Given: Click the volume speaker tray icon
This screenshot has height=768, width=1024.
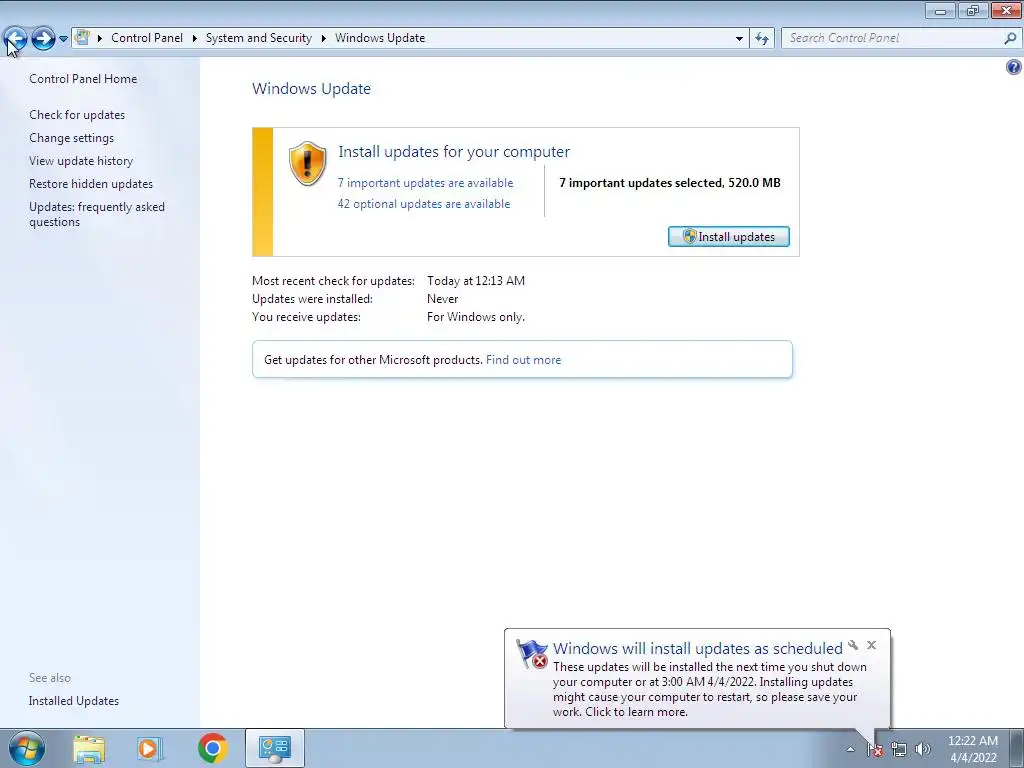Looking at the screenshot, I should tap(923, 749).
